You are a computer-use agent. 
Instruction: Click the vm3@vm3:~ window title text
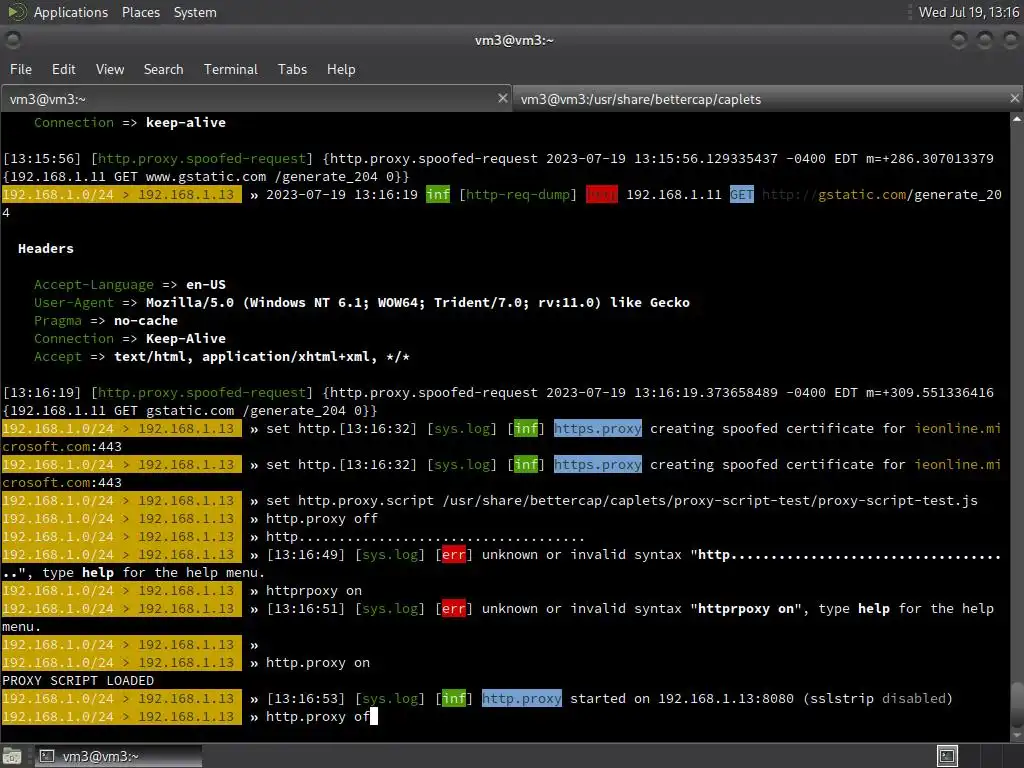[x=514, y=40]
